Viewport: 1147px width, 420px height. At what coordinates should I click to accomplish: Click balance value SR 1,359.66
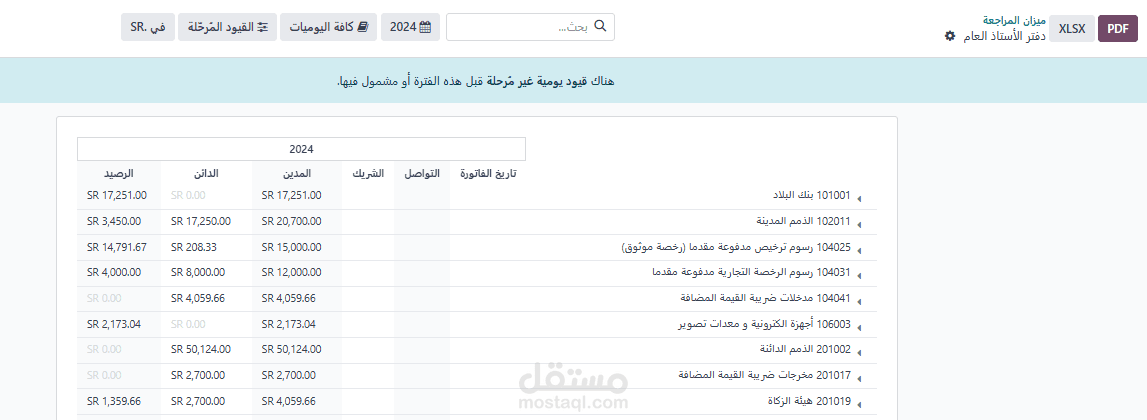pos(113,401)
